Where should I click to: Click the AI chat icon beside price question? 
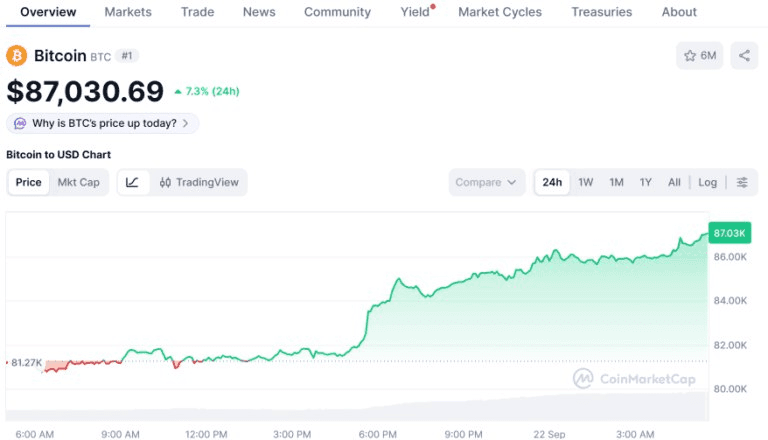pos(20,123)
